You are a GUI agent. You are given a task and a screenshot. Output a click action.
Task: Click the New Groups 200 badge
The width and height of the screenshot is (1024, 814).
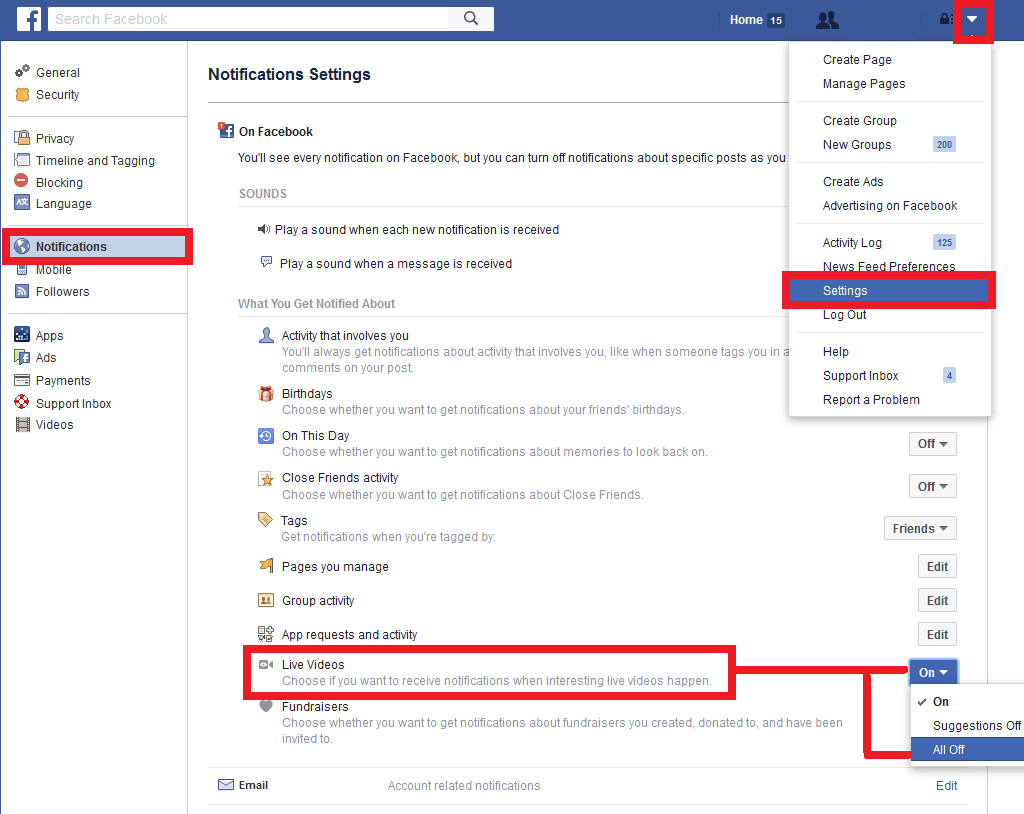click(x=944, y=144)
